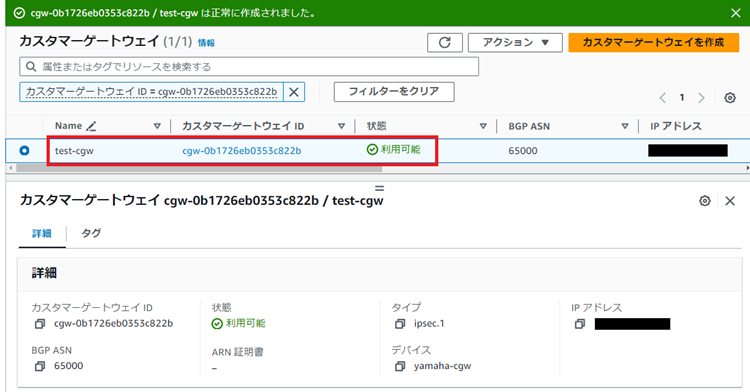750x392 pixels.
Task: Copy the customer gateway ID value
Action: click(40, 324)
